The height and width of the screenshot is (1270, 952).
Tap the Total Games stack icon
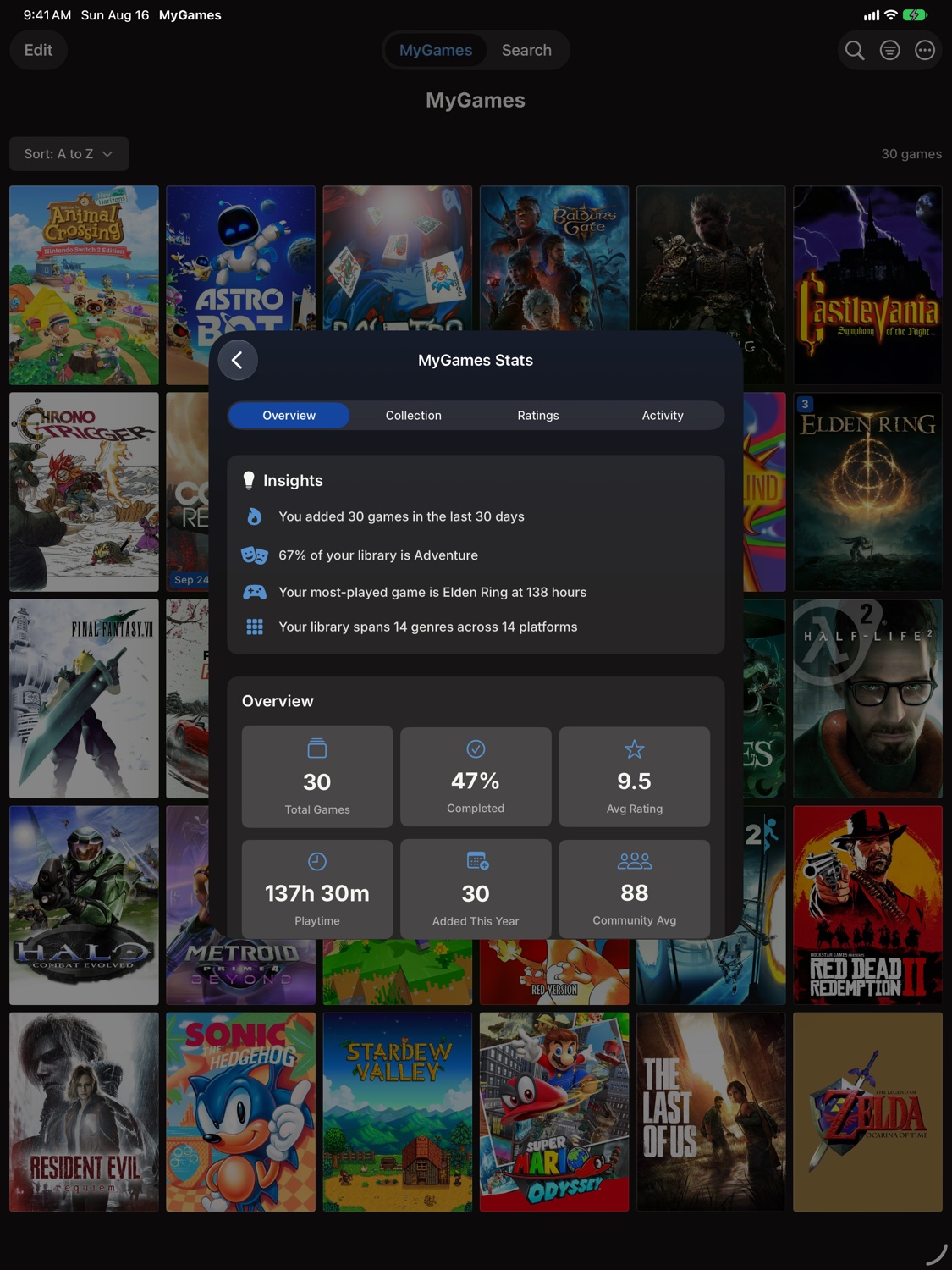coord(317,748)
